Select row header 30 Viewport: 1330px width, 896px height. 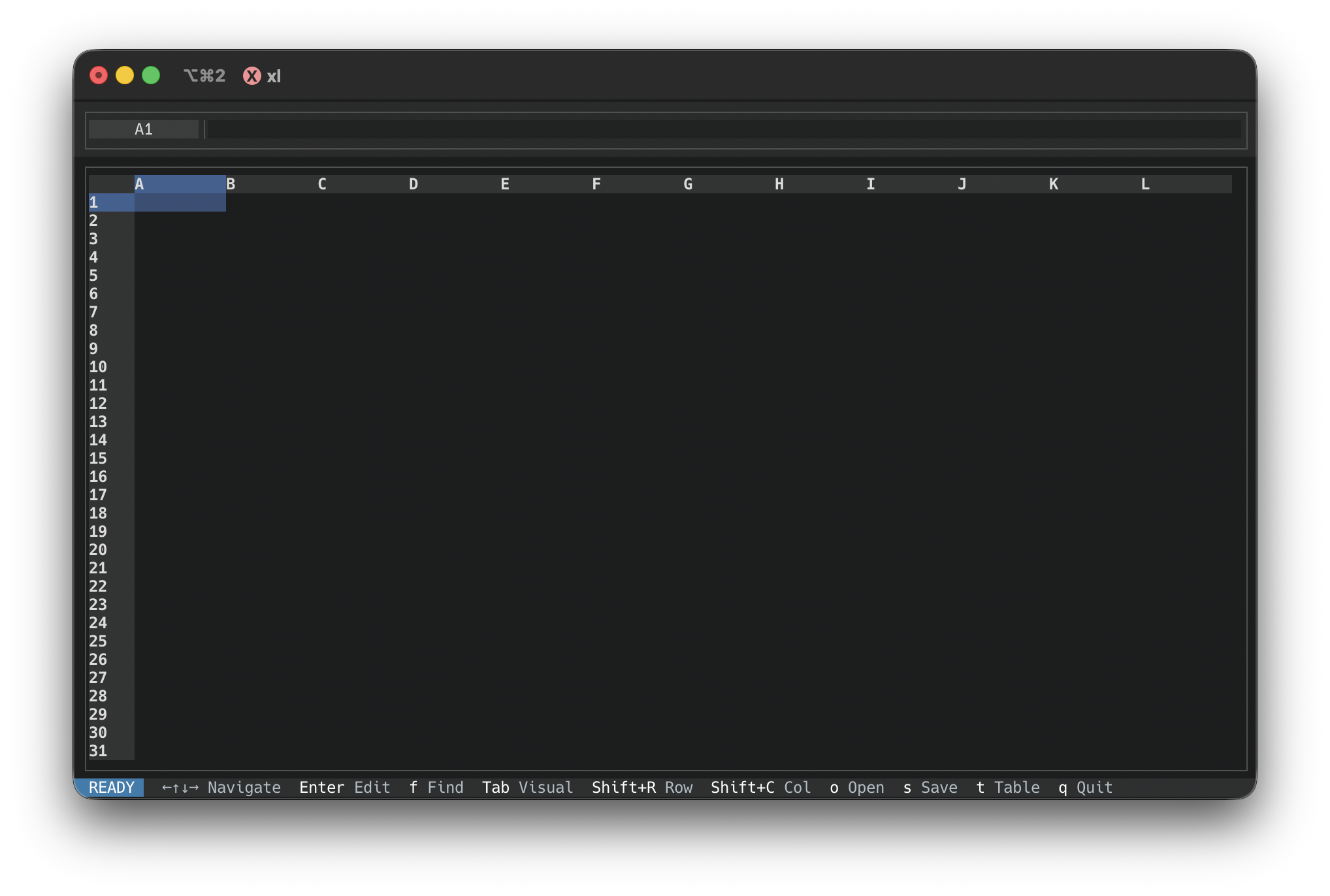pos(112,733)
